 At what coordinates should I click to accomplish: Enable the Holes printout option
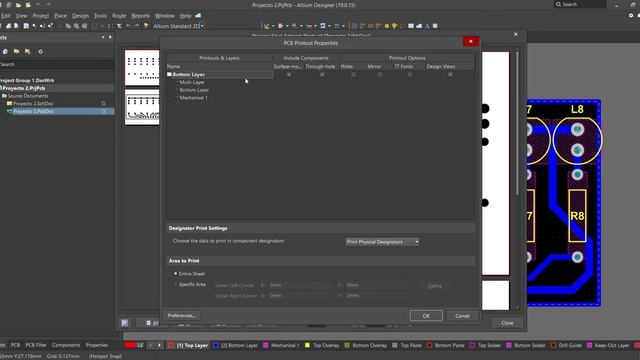(353, 75)
